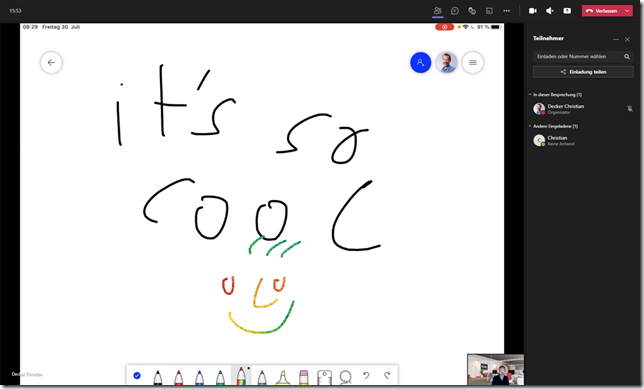
Task: Open the dropdown arrow beside Verlassen
Action: pos(627,11)
